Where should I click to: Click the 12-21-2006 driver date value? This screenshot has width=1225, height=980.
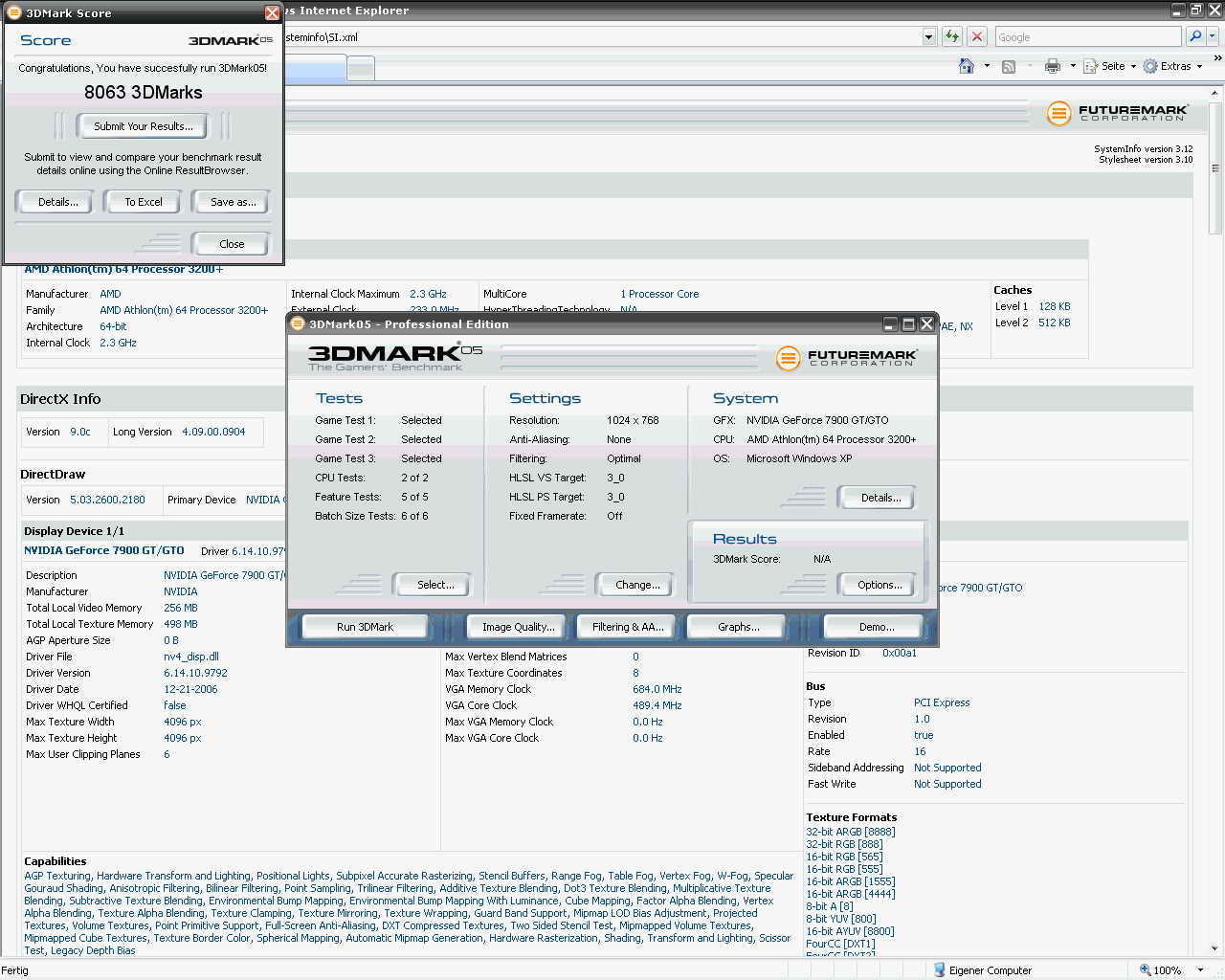point(190,689)
